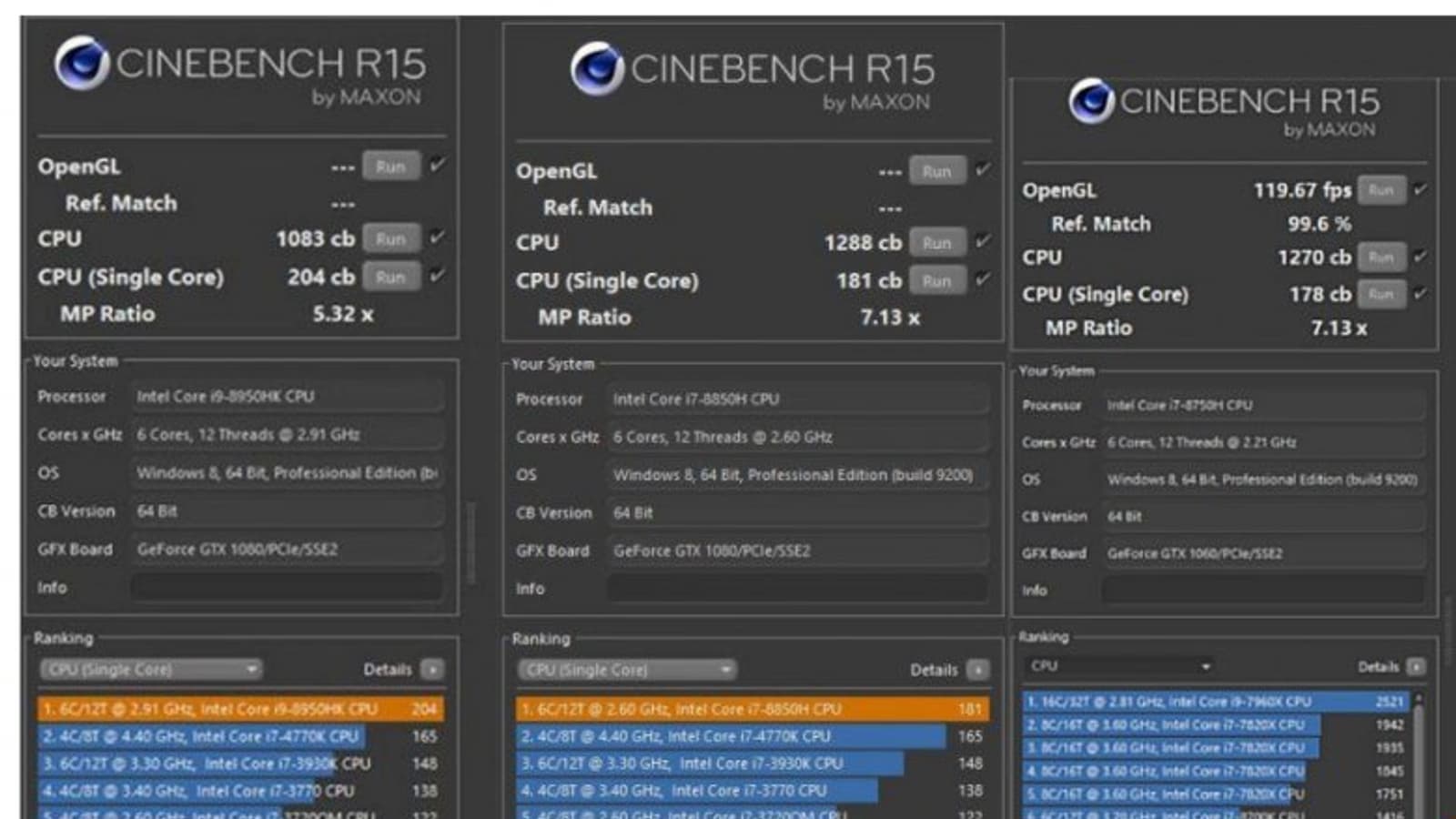Run the CPU test in the i7-8750H window
The width and height of the screenshot is (1456, 819).
[1381, 258]
